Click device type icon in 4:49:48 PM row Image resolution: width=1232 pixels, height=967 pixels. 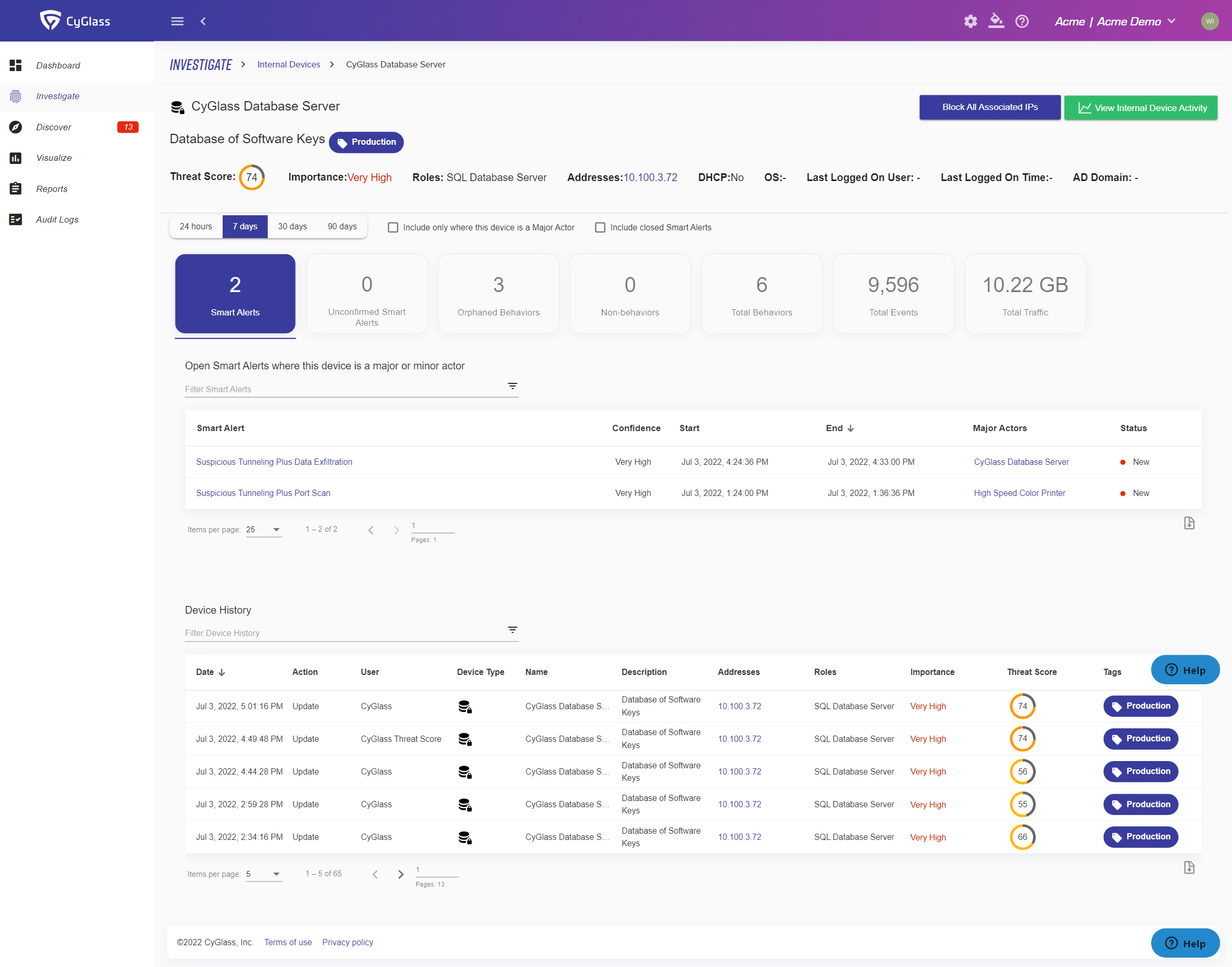click(x=465, y=739)
